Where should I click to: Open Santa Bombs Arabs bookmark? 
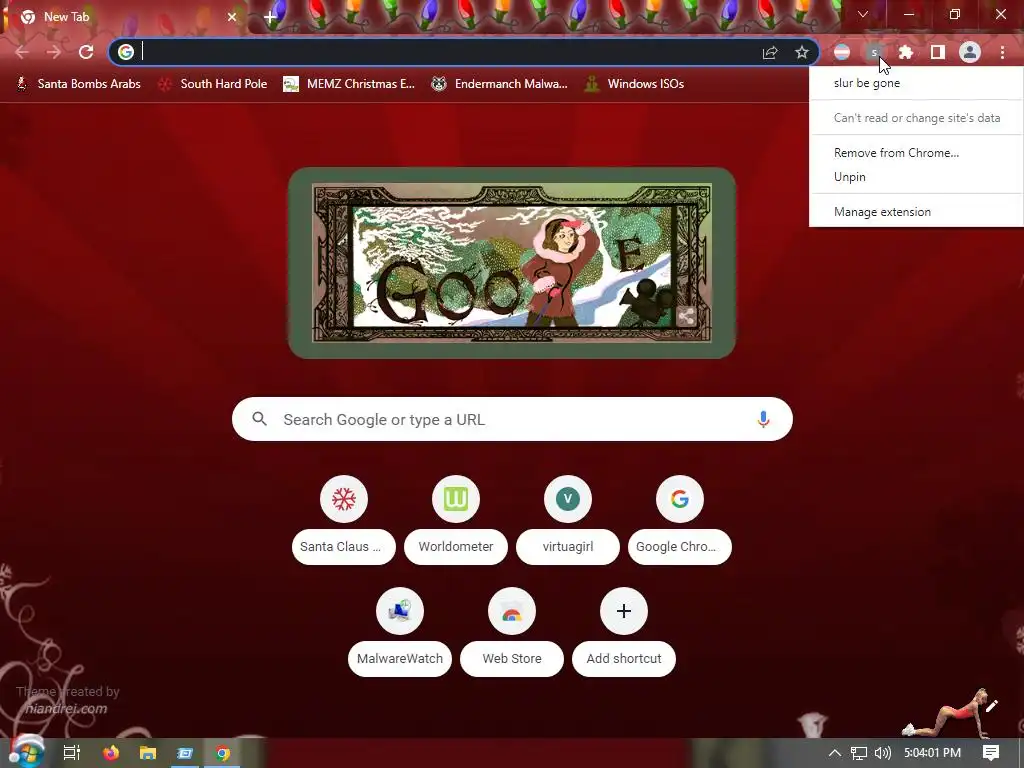coord(78,84)
